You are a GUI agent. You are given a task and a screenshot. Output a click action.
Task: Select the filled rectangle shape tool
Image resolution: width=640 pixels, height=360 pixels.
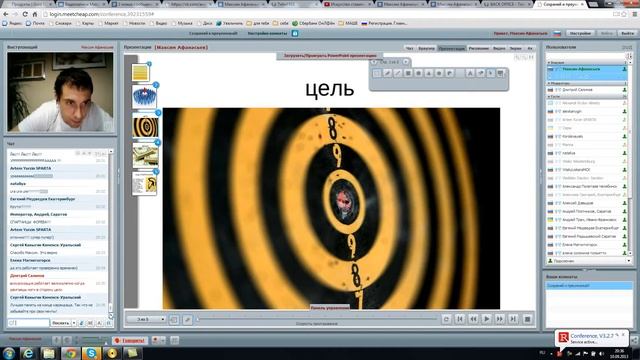coord(408,73)
